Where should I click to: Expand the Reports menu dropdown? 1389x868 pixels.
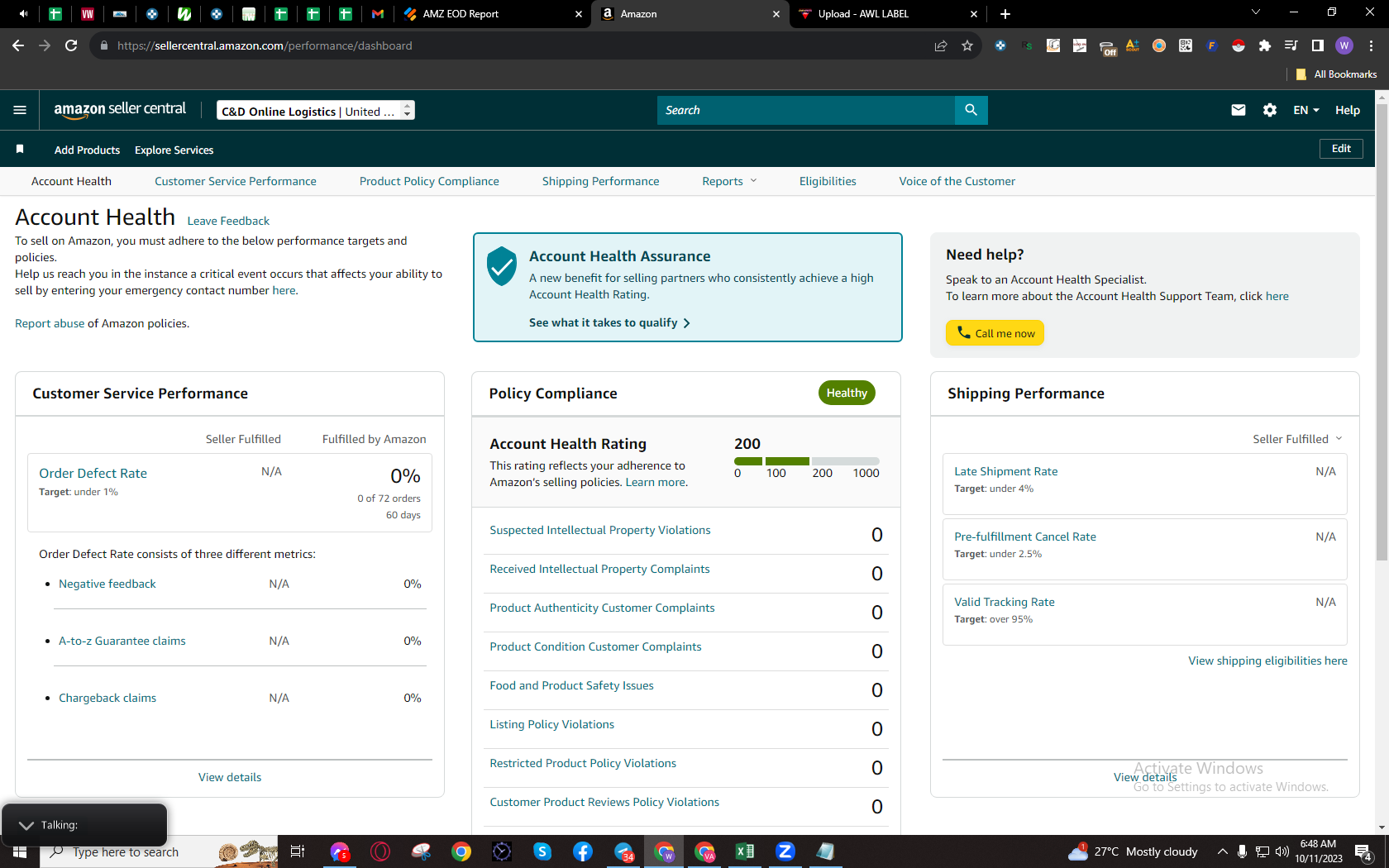[729, 181]
